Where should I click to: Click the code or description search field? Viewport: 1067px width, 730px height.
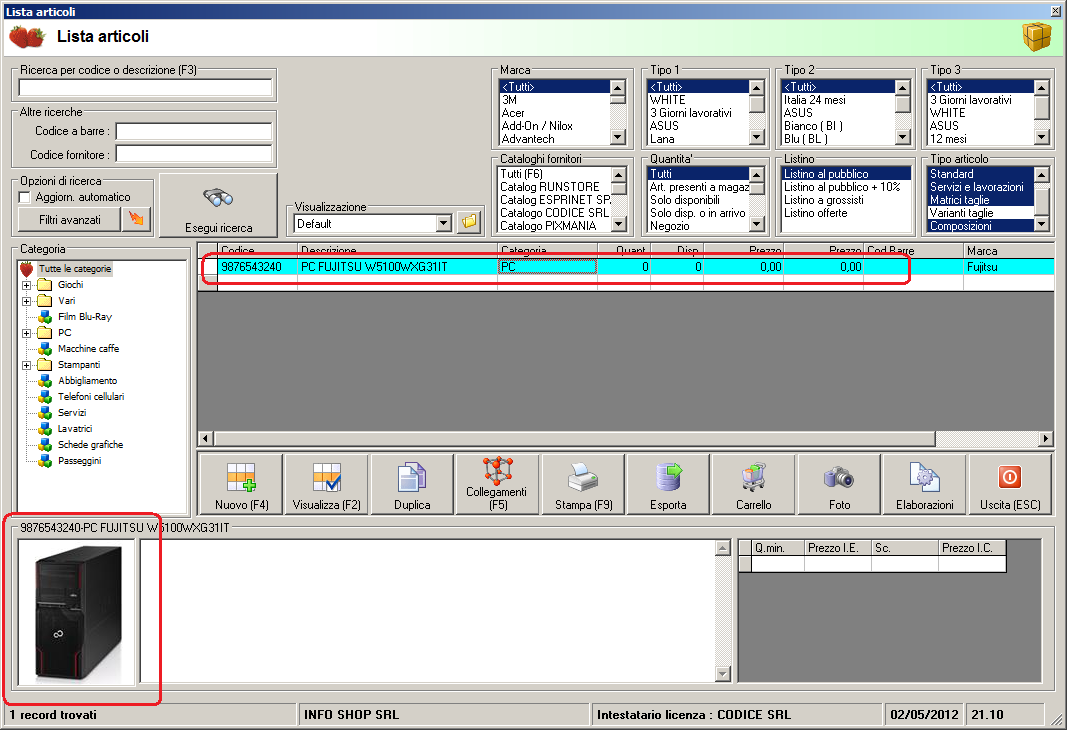click(145, 88)
